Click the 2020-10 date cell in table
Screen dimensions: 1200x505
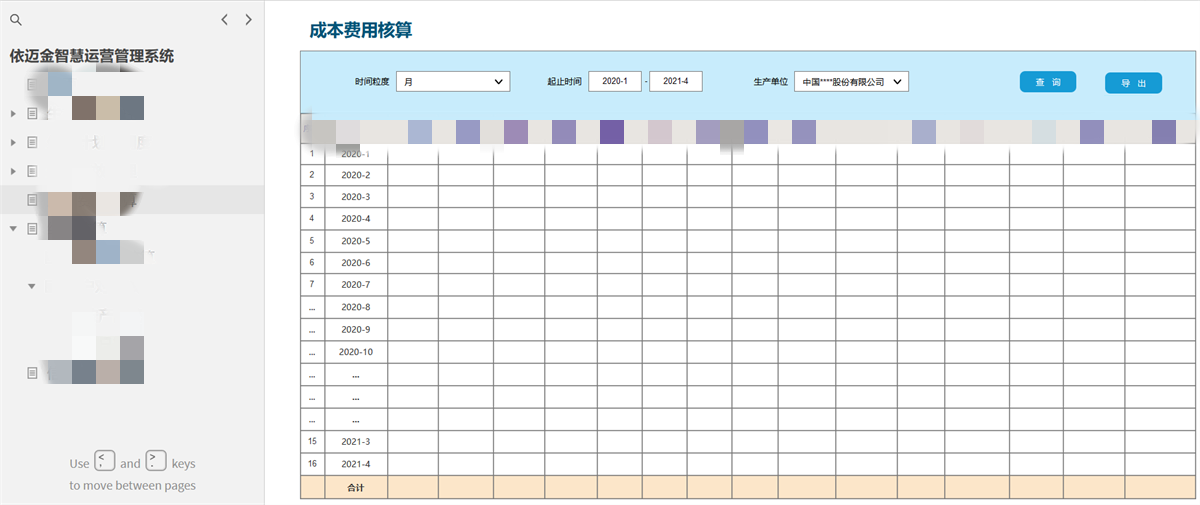point(355,352)
